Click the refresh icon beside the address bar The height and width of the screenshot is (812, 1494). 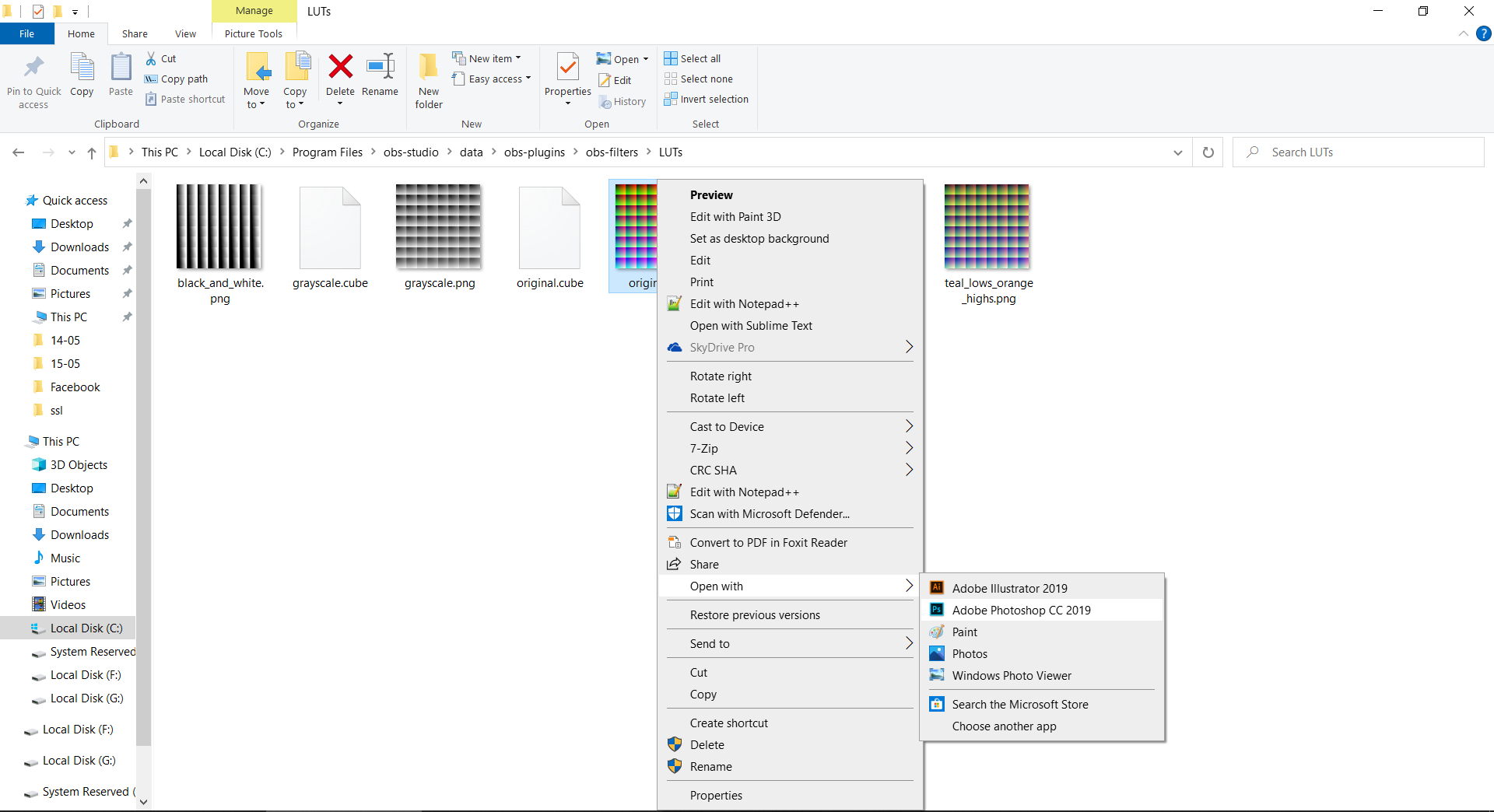point(1208,152)
